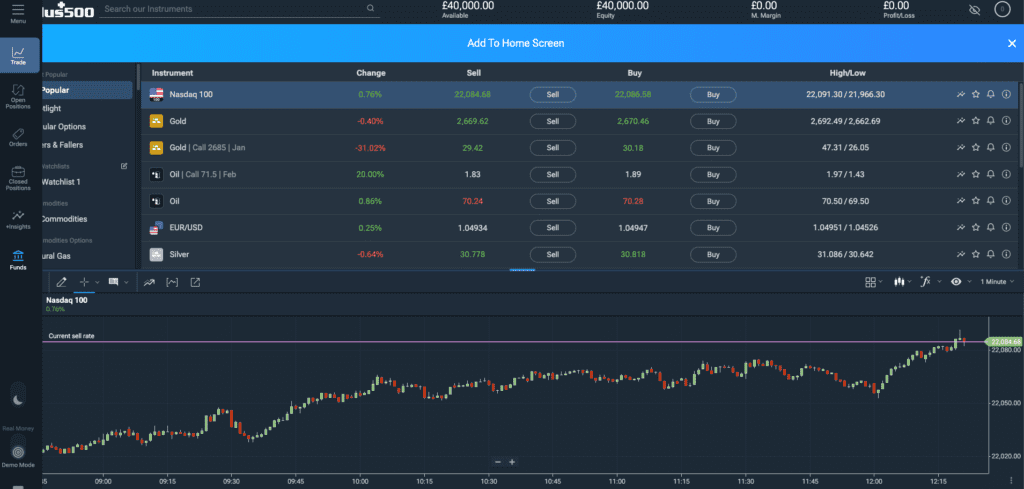Viewport: 1024px width, 489px height.
Task: Open chart icon for Gold Call 2685 row
Action: (961, 148)
